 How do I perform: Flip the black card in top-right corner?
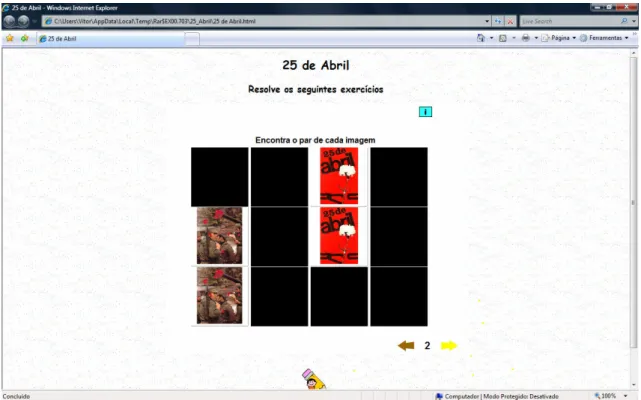coord(399,177)
